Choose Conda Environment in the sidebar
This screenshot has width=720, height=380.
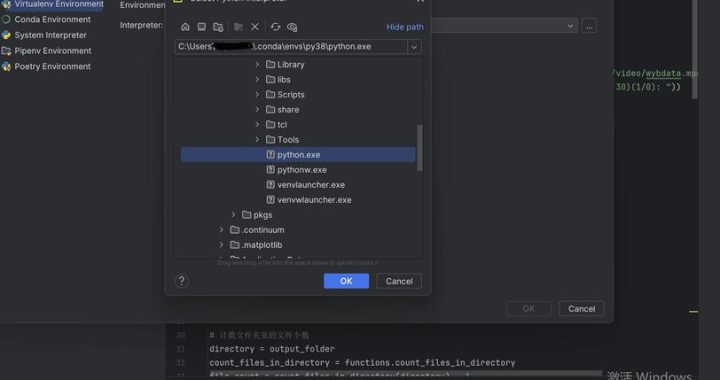pyautogui.click(x=52, y=20)
